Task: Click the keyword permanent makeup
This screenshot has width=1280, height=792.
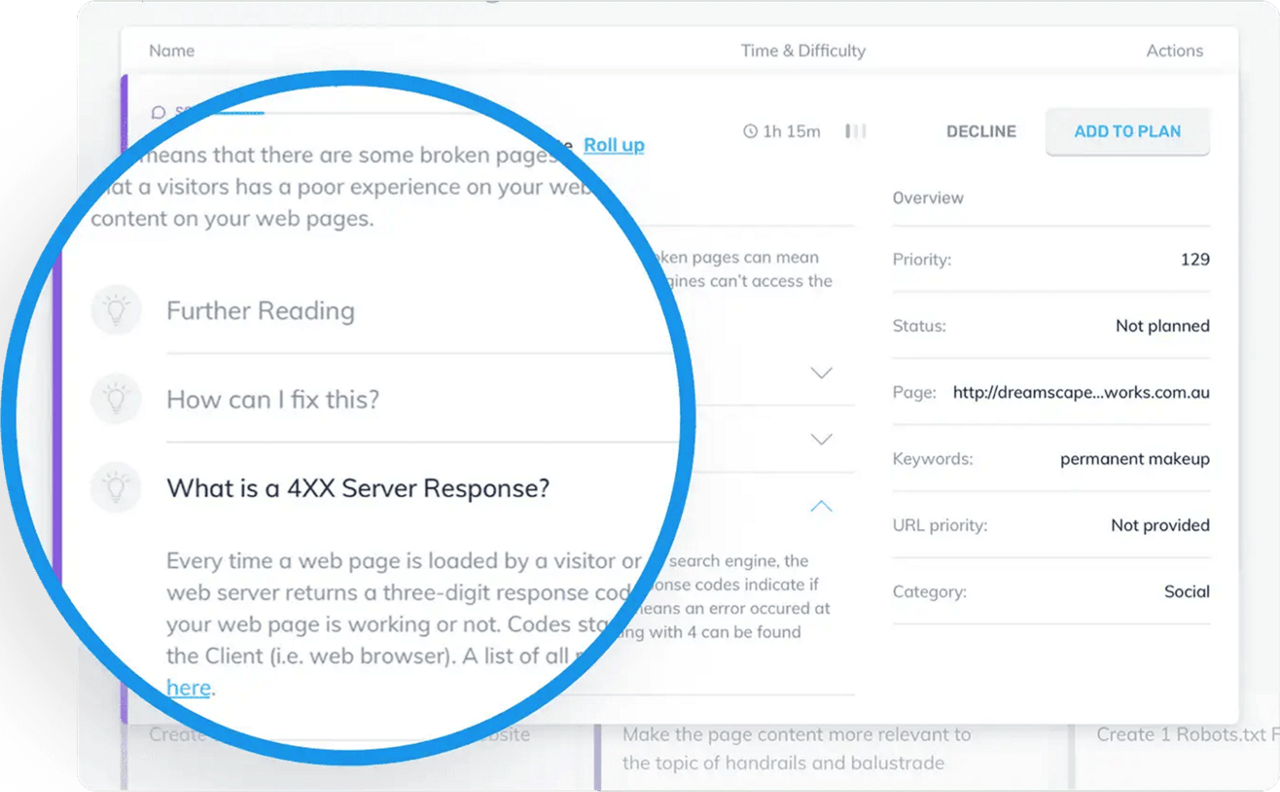Action: point(1135,459)
